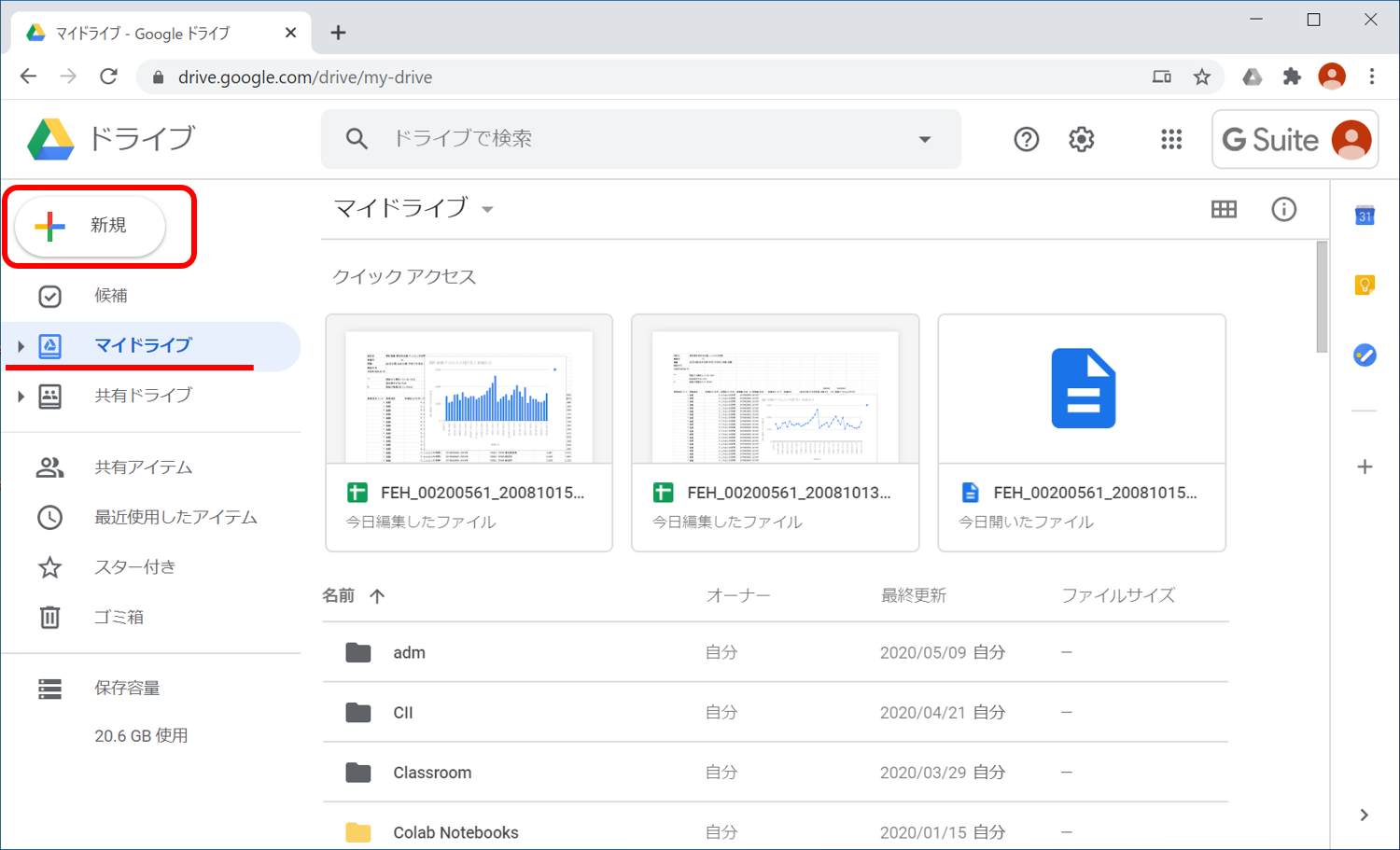The image size is (1400, 850).
Task: Reload the page in browser
Action: 108,77
